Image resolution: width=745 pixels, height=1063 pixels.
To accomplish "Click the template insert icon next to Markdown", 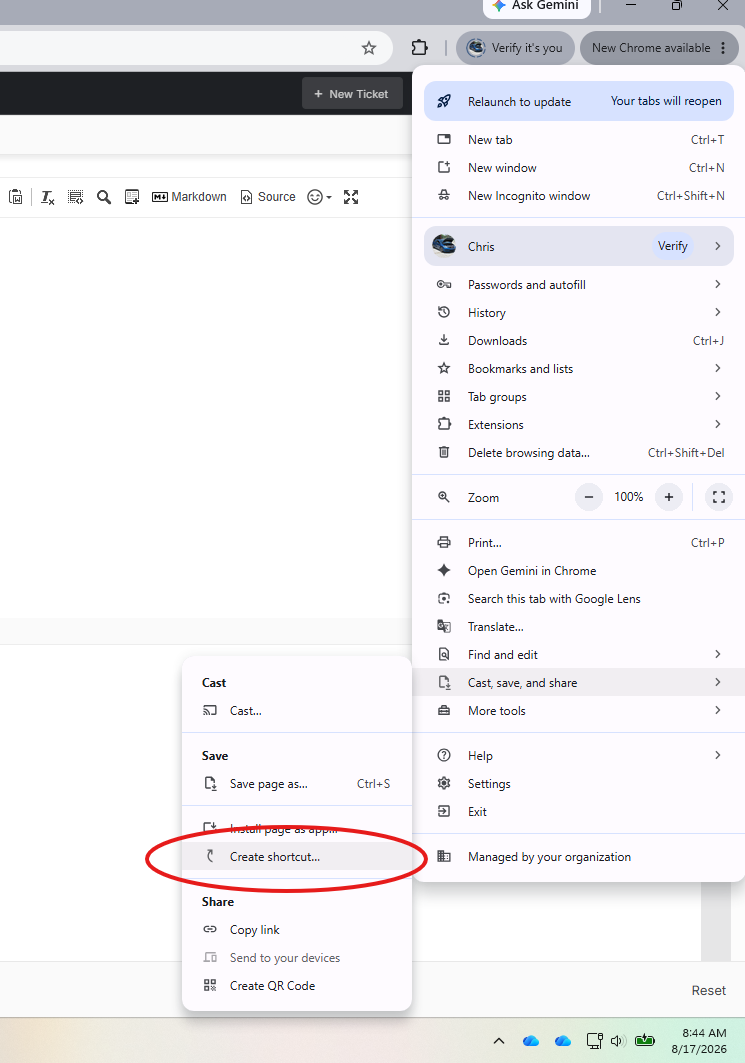I will (132, 197).
